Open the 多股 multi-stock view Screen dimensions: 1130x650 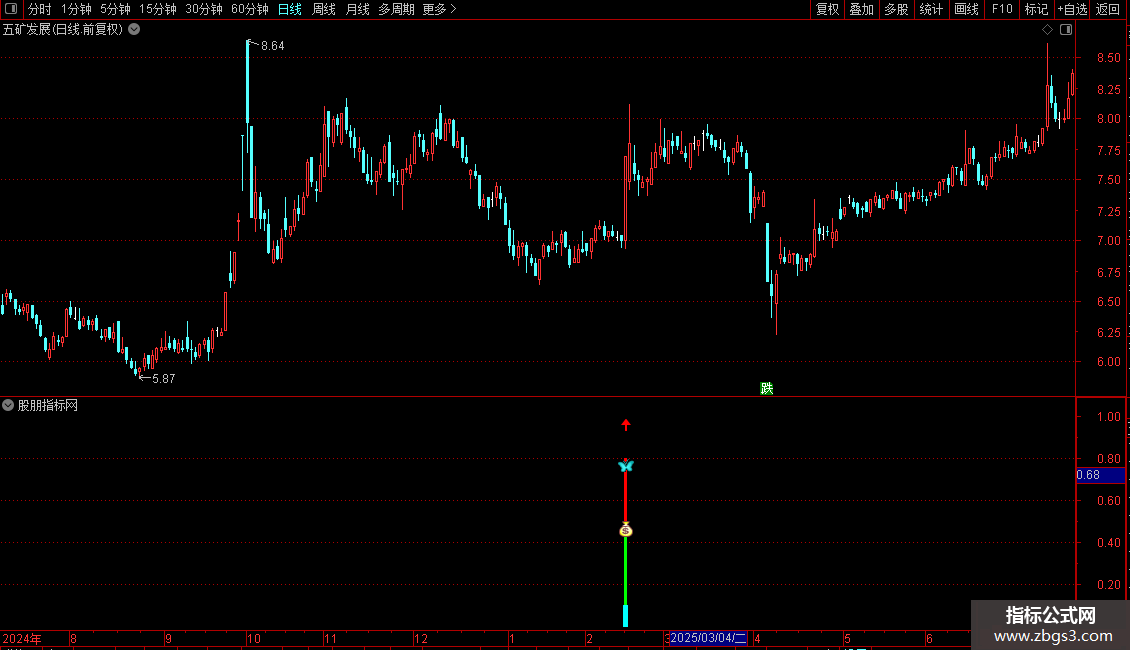click(x=896, y=9)
